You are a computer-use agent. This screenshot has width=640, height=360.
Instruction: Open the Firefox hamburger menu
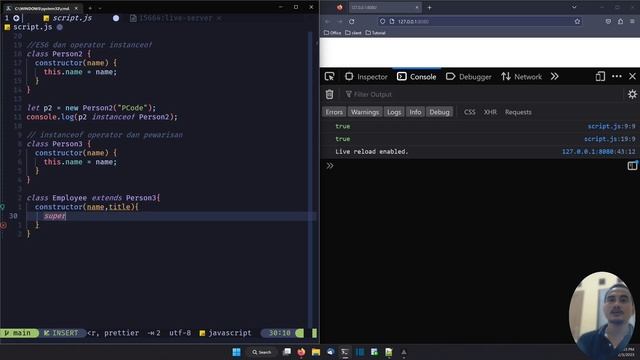[x=632, y=21]
